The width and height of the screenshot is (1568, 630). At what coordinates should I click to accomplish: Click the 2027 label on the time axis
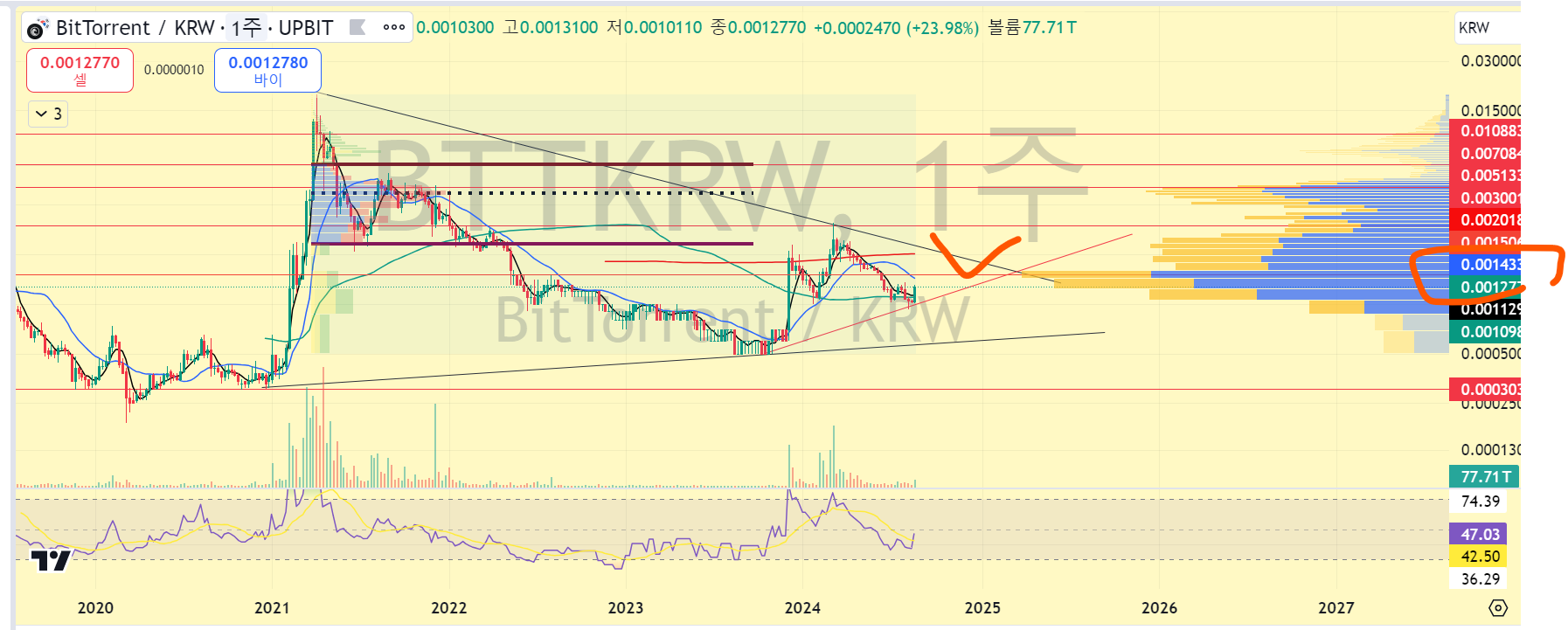(x=1336, y=608)
